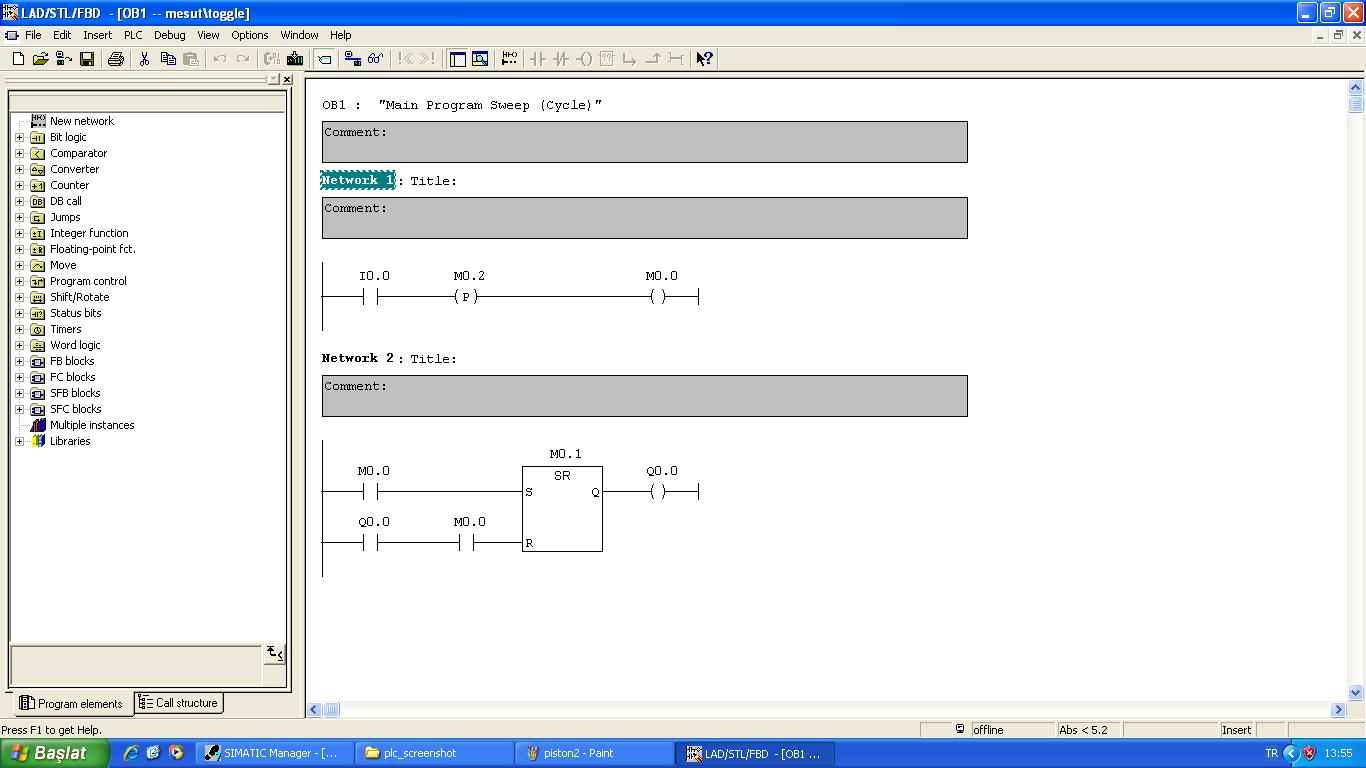Expand the Bit logic tree node
1366x768 pixels.
[19, 137]
